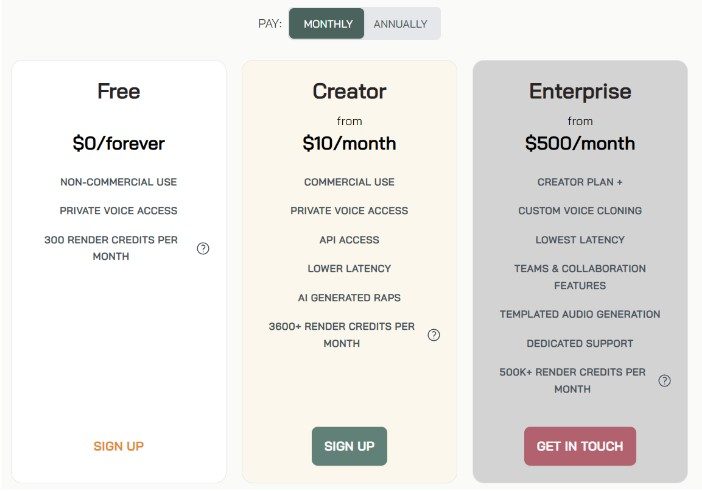
Task: Click the PAY: label
Action: point(270,24)
